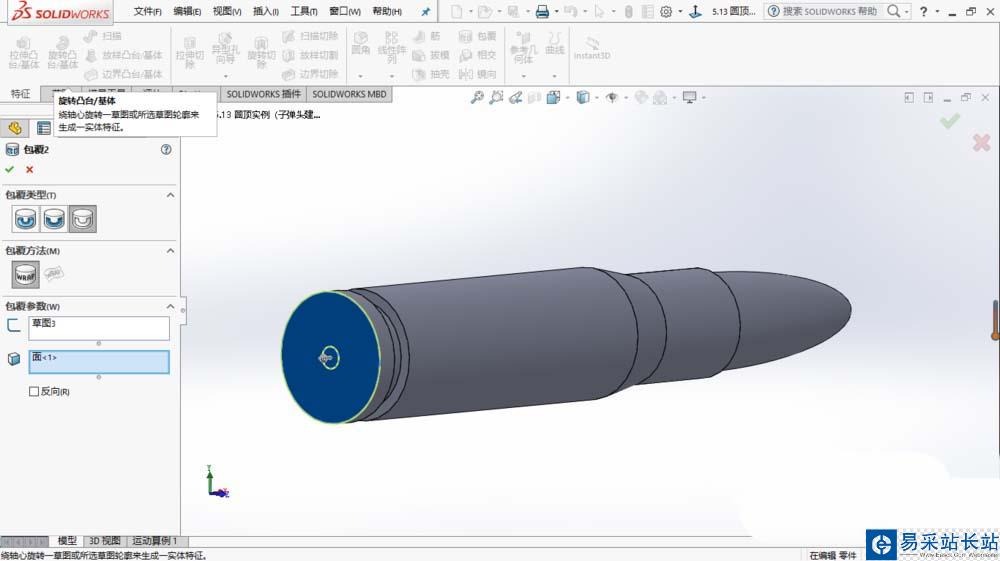Switch to the SOLIDWORKS 插件 tab
Viewport: 1000px width, 561px height.
[x=263, y=94]
